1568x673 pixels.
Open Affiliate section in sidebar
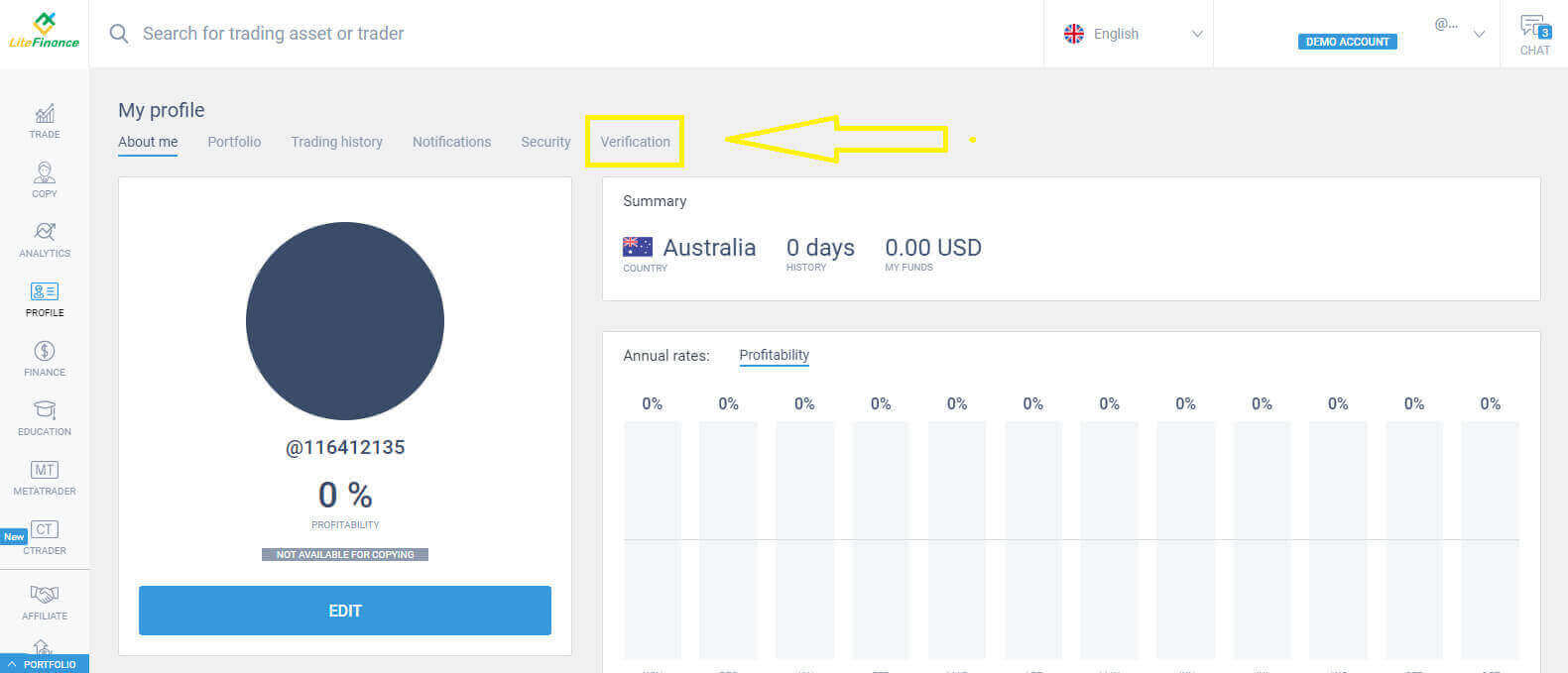tap(45, 601)
